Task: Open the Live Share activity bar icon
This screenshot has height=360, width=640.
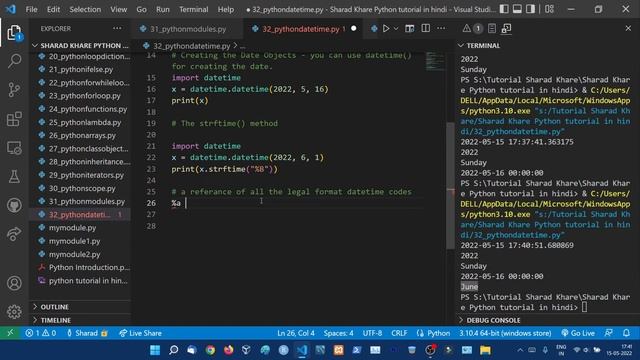Action: (14, 234)
